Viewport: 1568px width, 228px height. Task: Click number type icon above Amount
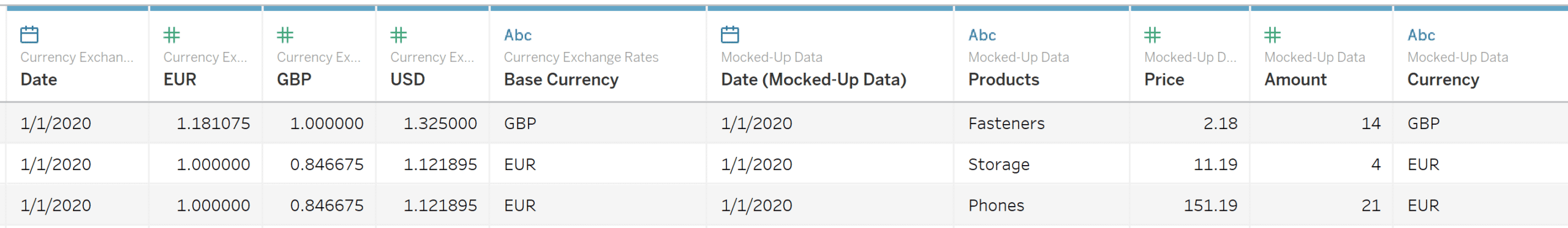pos(1273,35)
